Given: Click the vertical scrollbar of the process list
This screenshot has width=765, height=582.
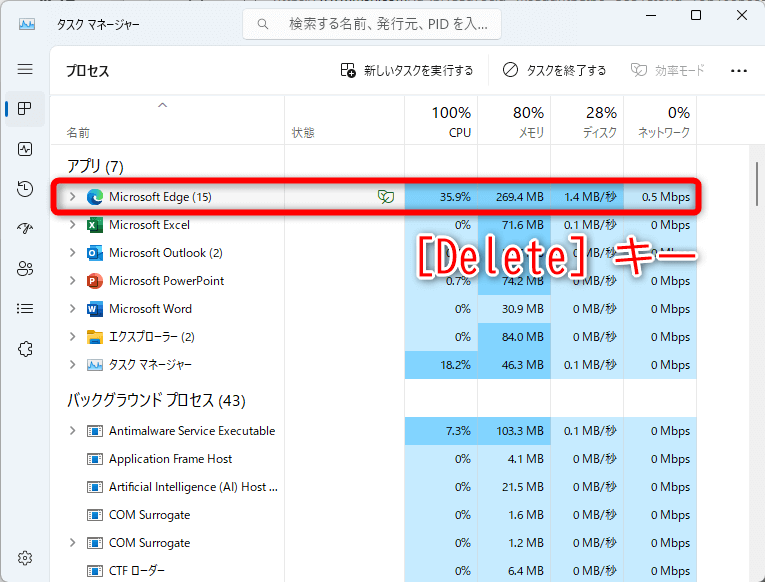Looking at the screenshot, I should [757, 184].
